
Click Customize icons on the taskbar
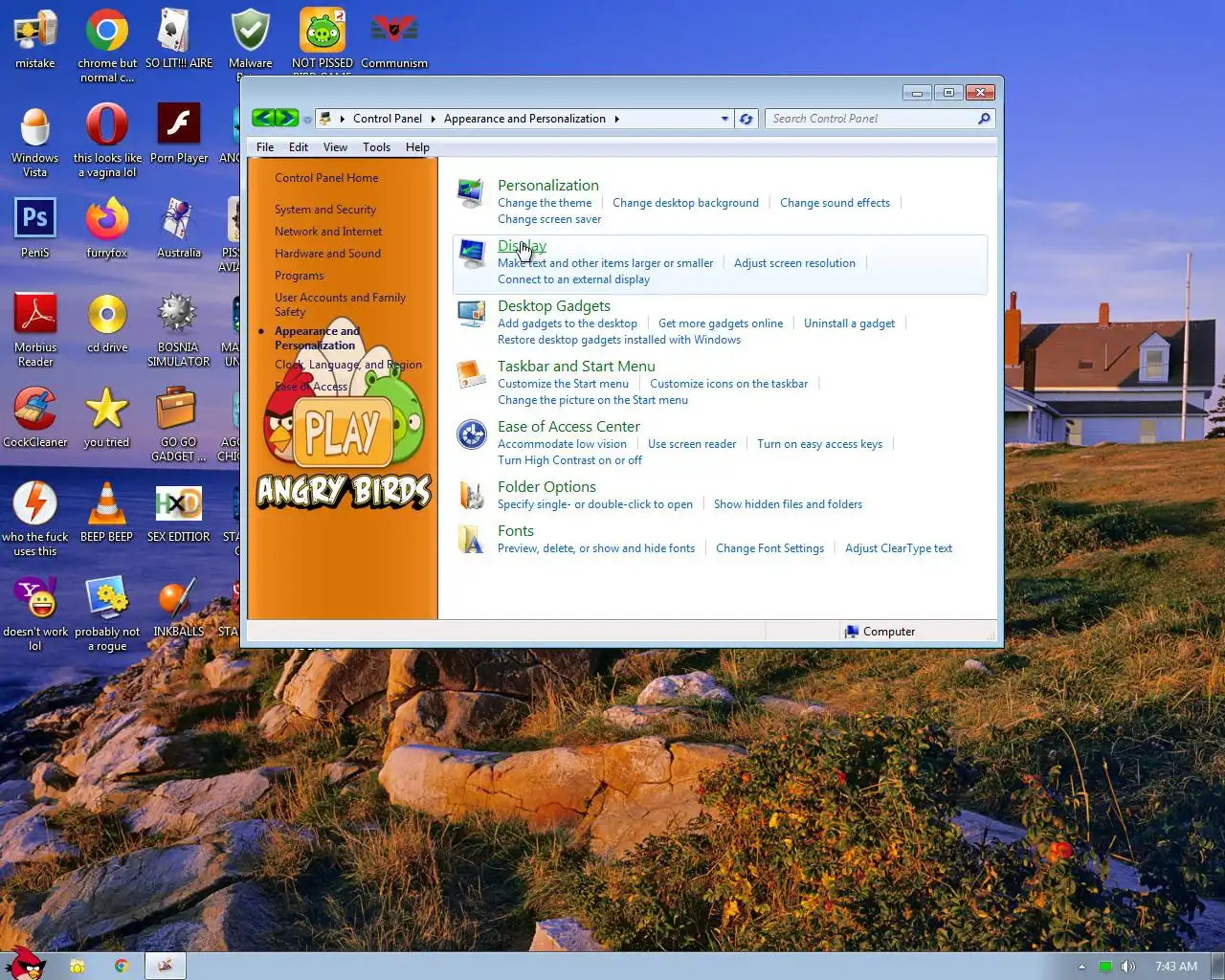coord(728,384)
